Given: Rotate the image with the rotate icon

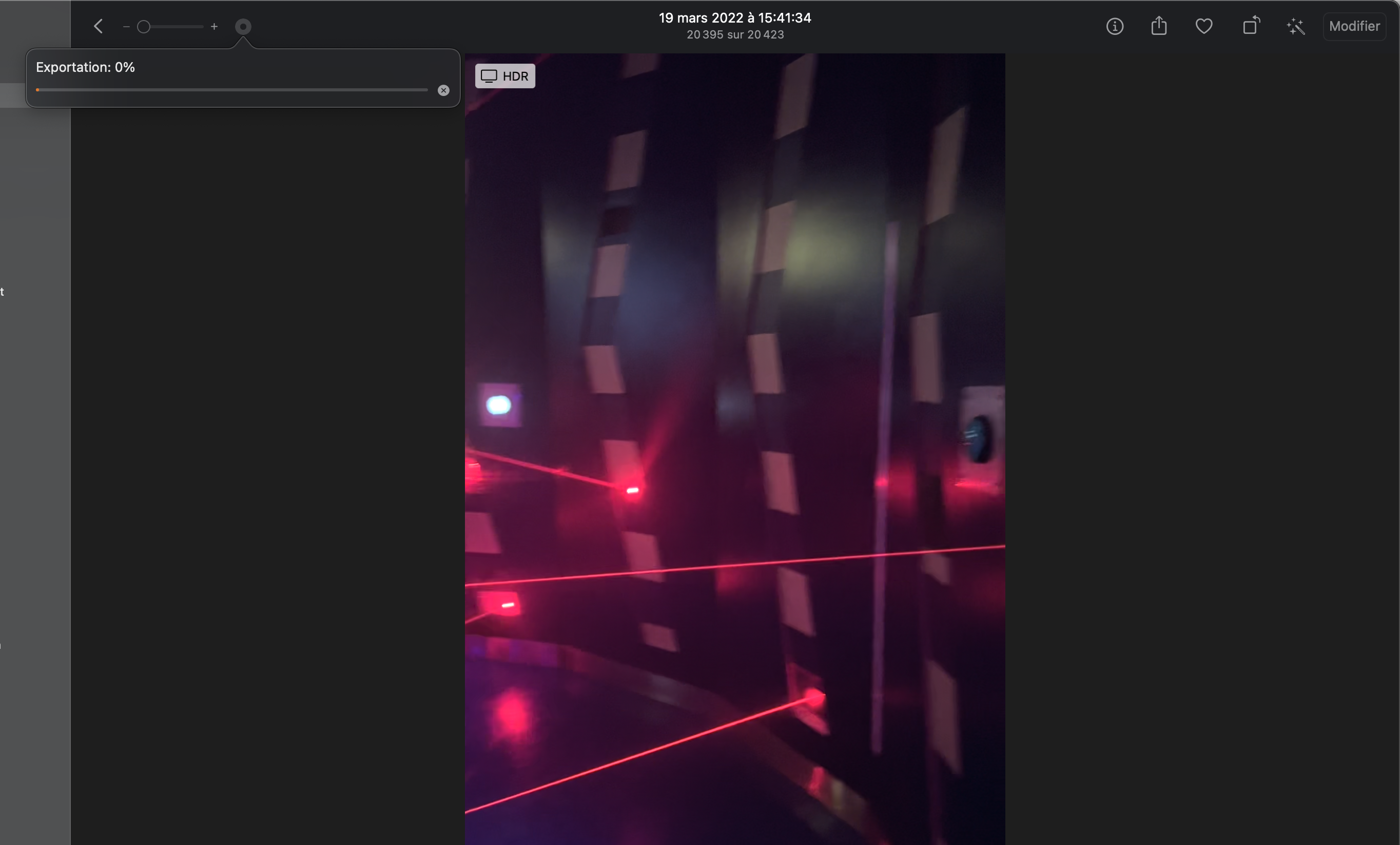Looking at the screenshot, I should (1251, 26).
